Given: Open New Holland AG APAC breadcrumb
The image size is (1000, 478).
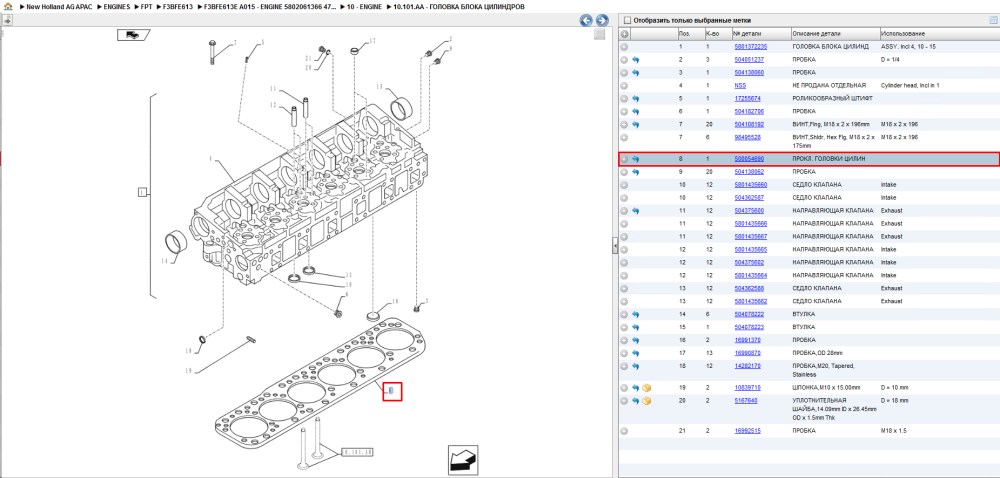Looking at the screenshot, I should (x=59, y=6).
